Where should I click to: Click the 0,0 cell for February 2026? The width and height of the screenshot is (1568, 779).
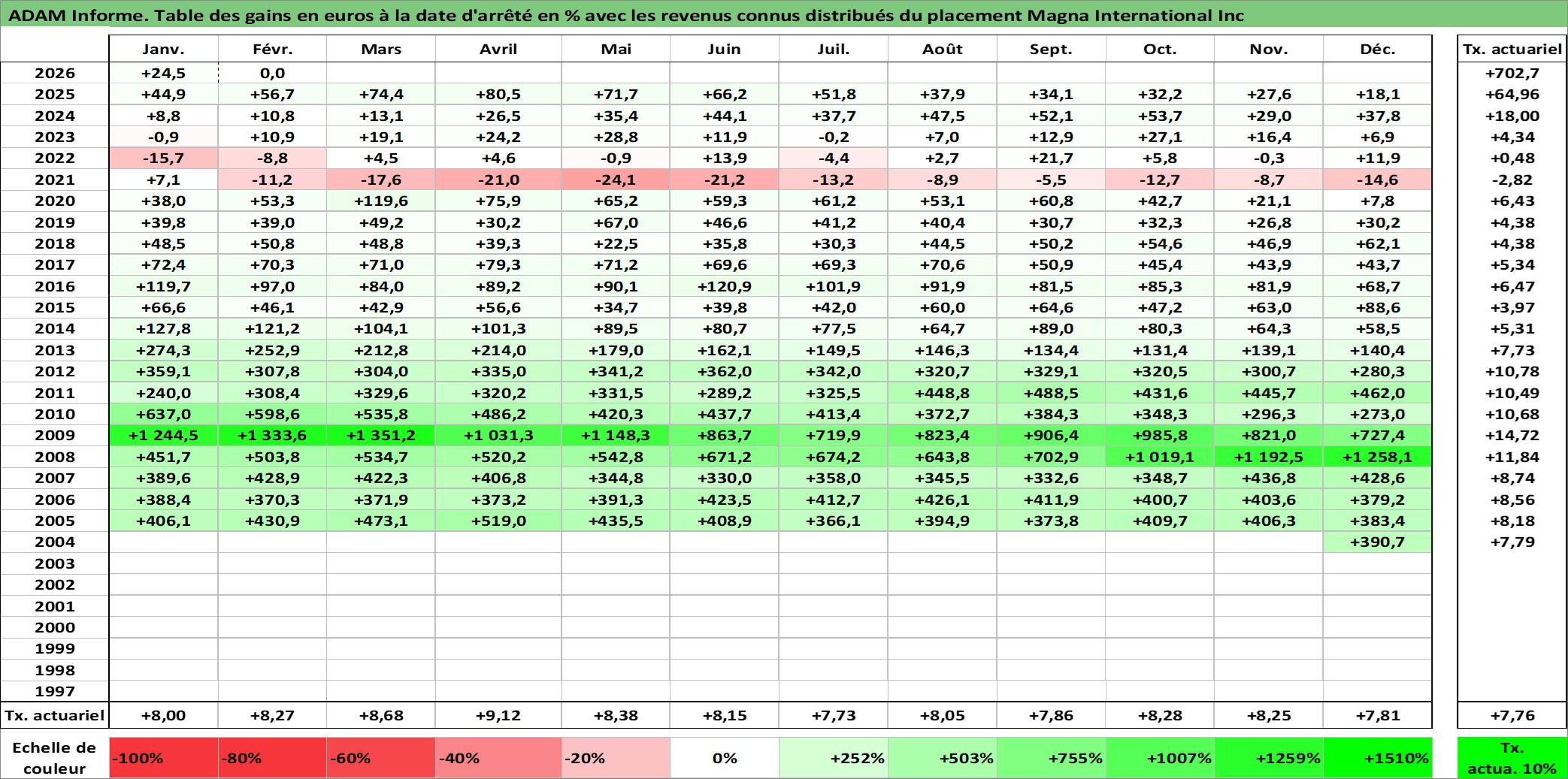[x=272, y=73]
